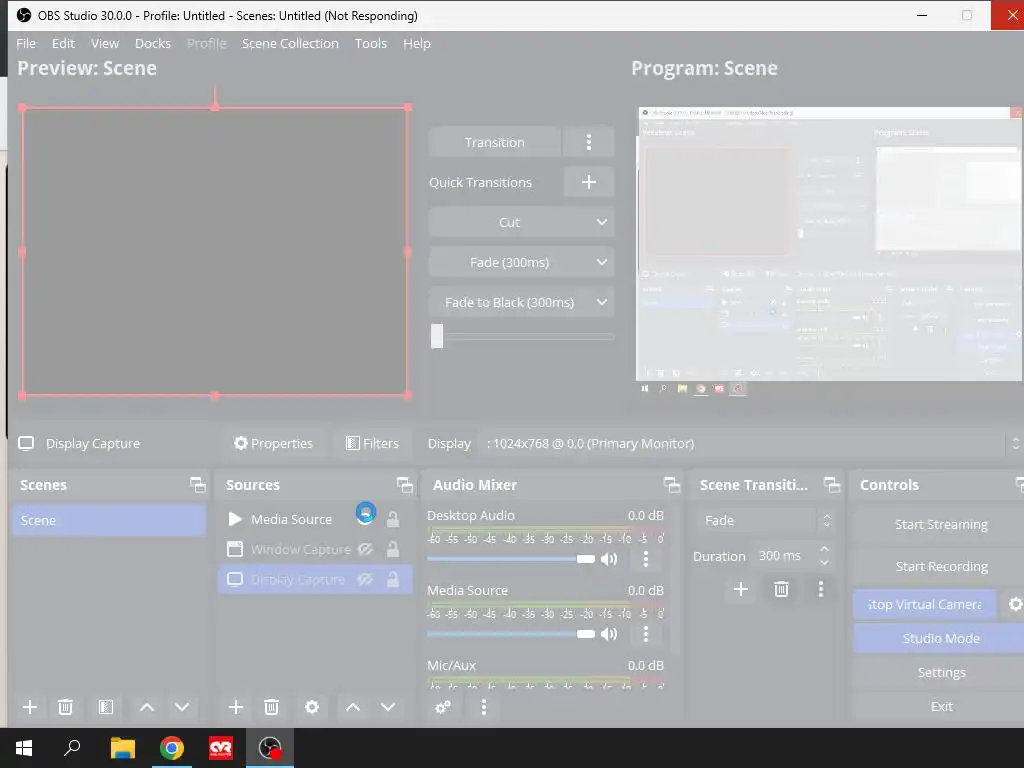Open the Display monitor selection dropdown
The height and width of the screenshot is (768, 1024).
[x=749, y=443]
